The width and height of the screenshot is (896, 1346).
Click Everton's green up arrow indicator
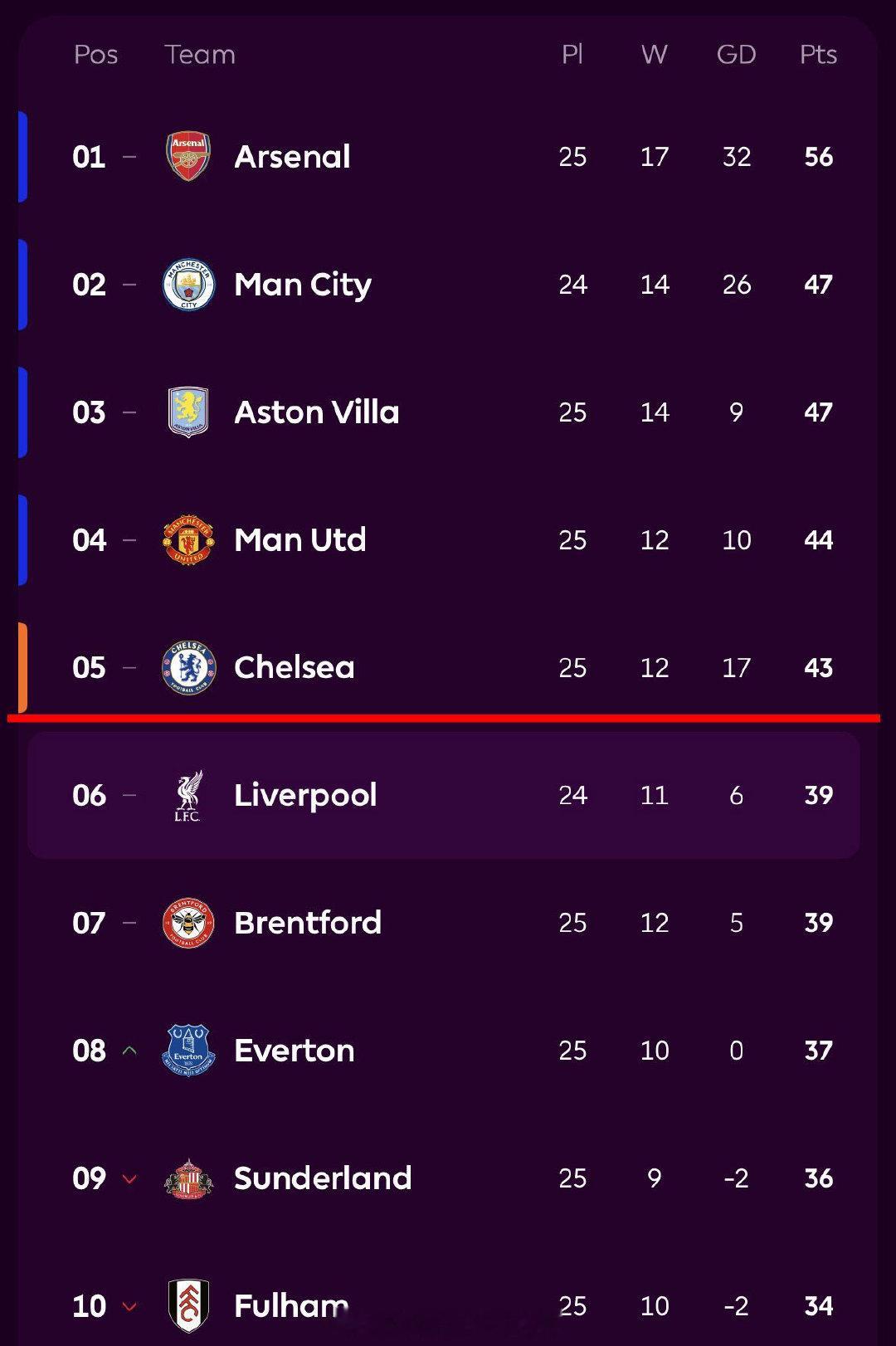129,1051
